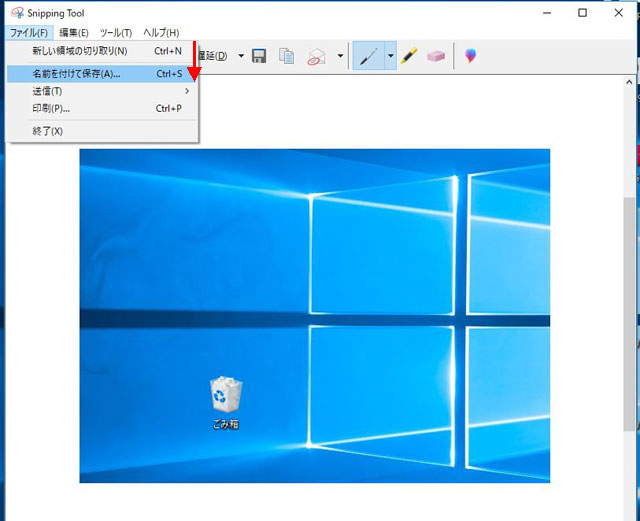This screenshot has width=640, height=521.
Task: Open the ファイル(F) menu
Action: click(29, 33)
